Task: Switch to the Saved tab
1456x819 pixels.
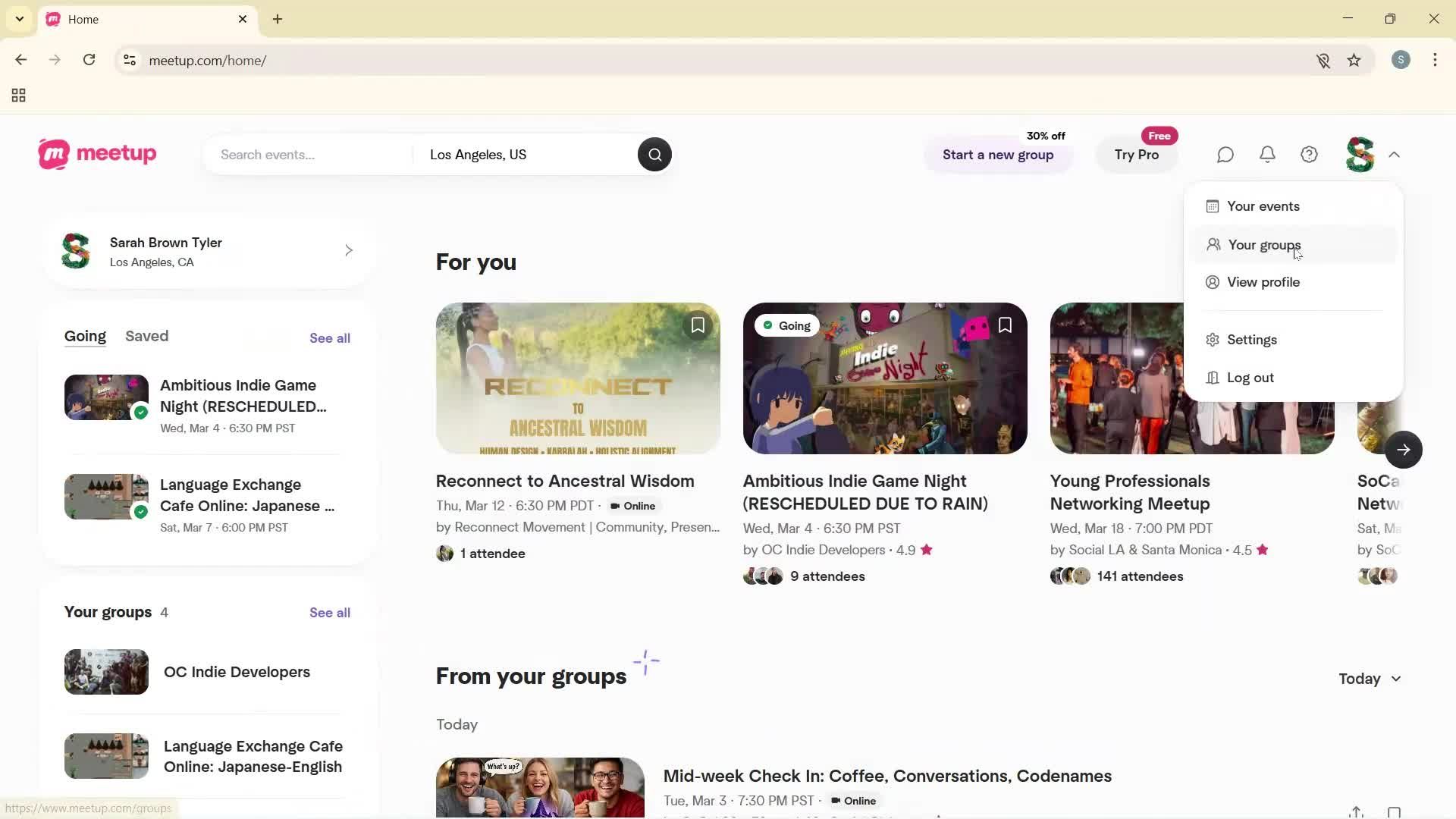Action: pyautogui.click(x=146, y=336)
